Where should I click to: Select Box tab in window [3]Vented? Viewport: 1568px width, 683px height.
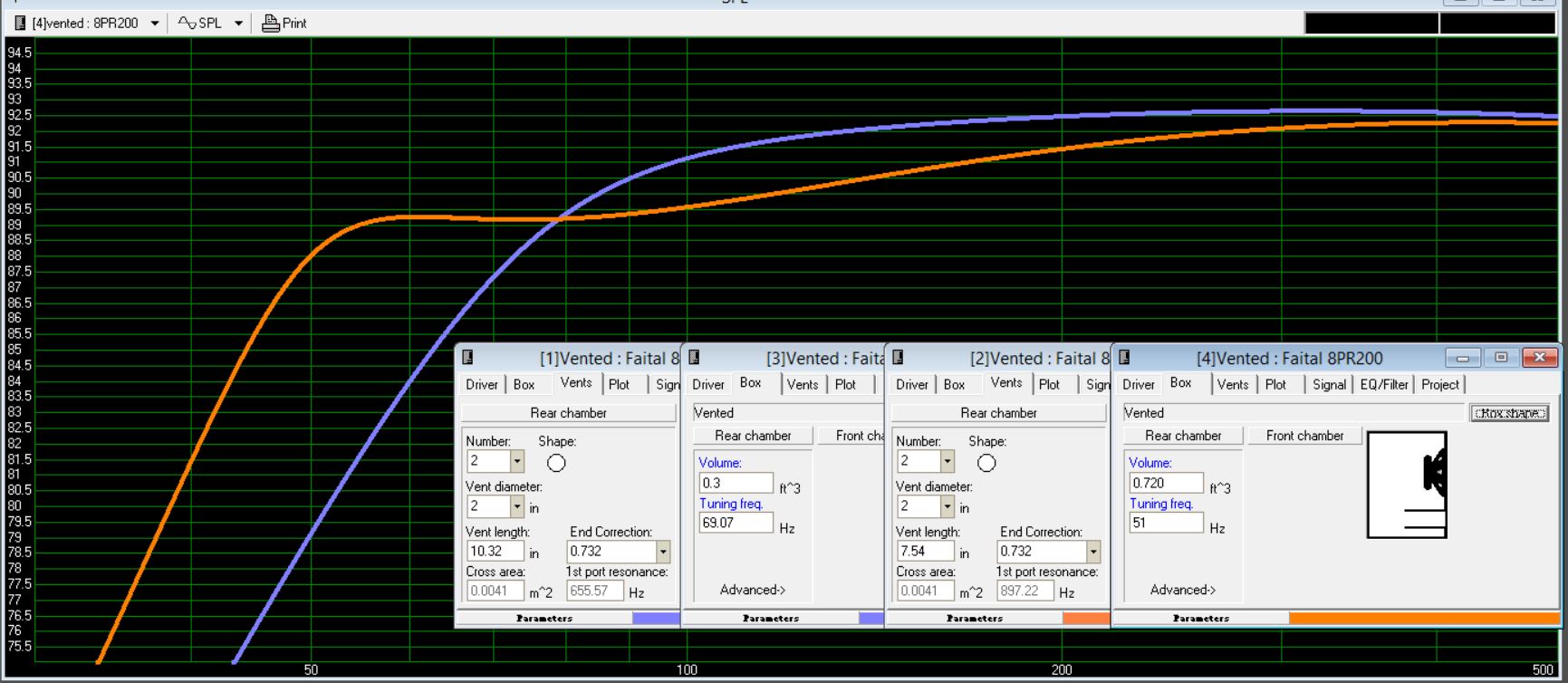pyautogui.click(x=750, y=383)
